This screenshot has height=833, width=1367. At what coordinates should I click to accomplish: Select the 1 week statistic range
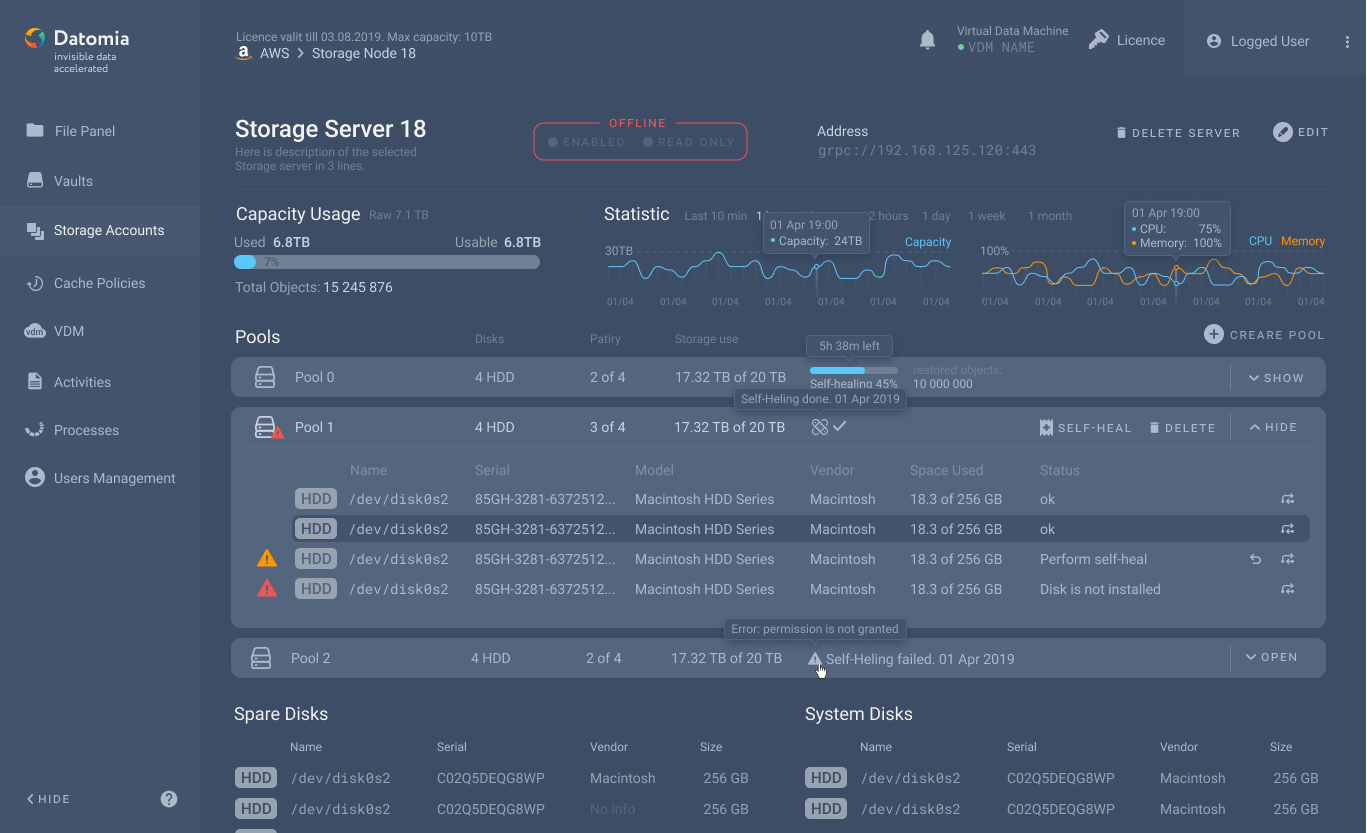point(986,216)
